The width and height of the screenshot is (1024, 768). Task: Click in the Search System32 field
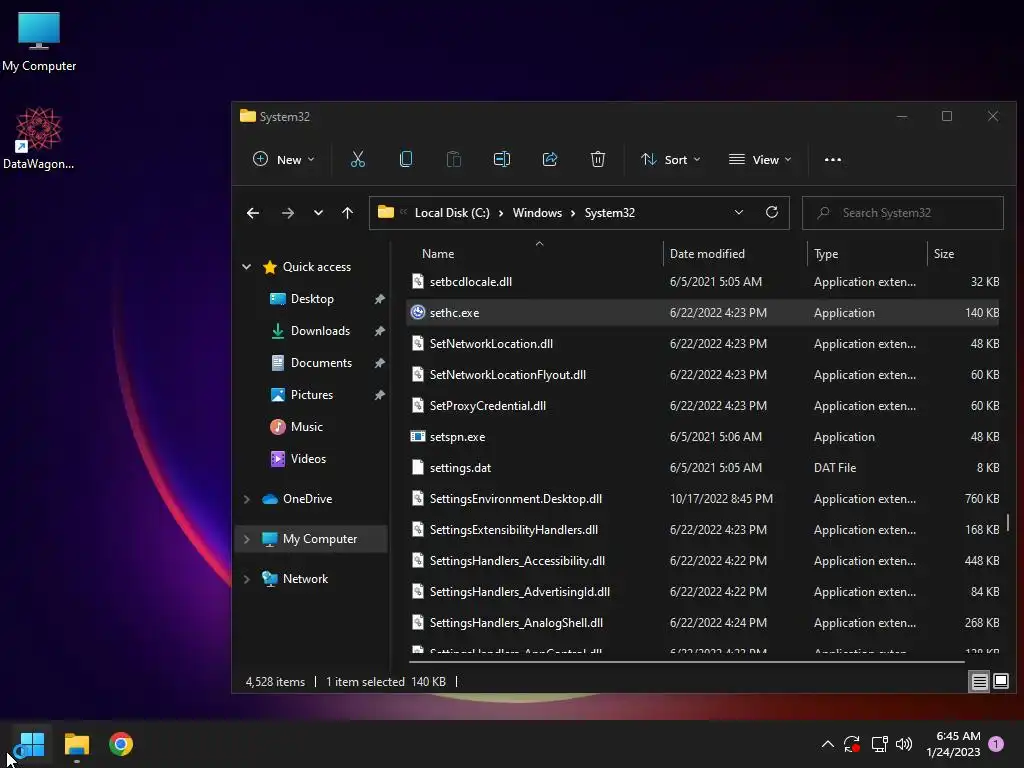(x=903, y=213)
